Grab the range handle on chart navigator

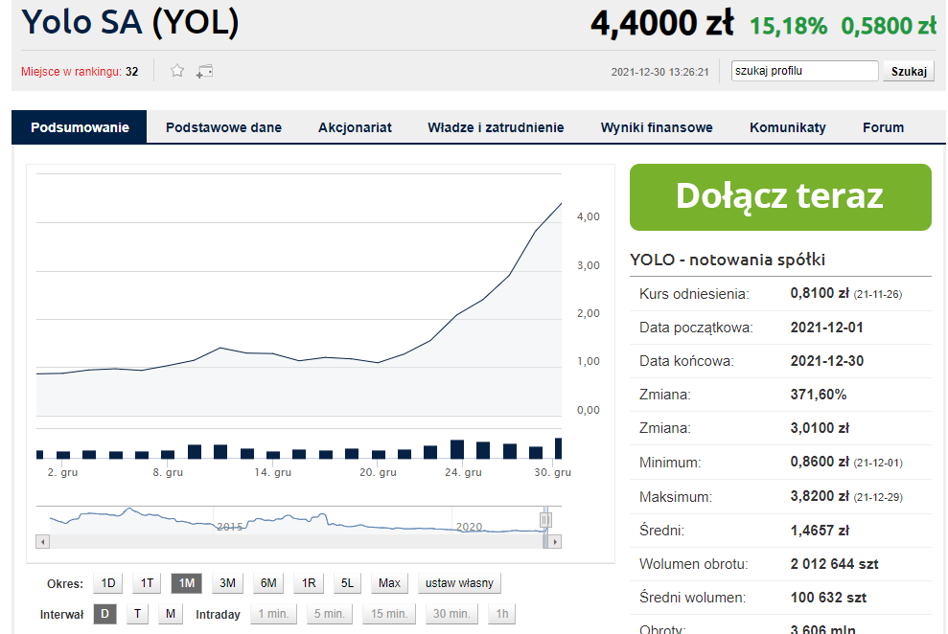pyautogui.click(x=545, y=519)
